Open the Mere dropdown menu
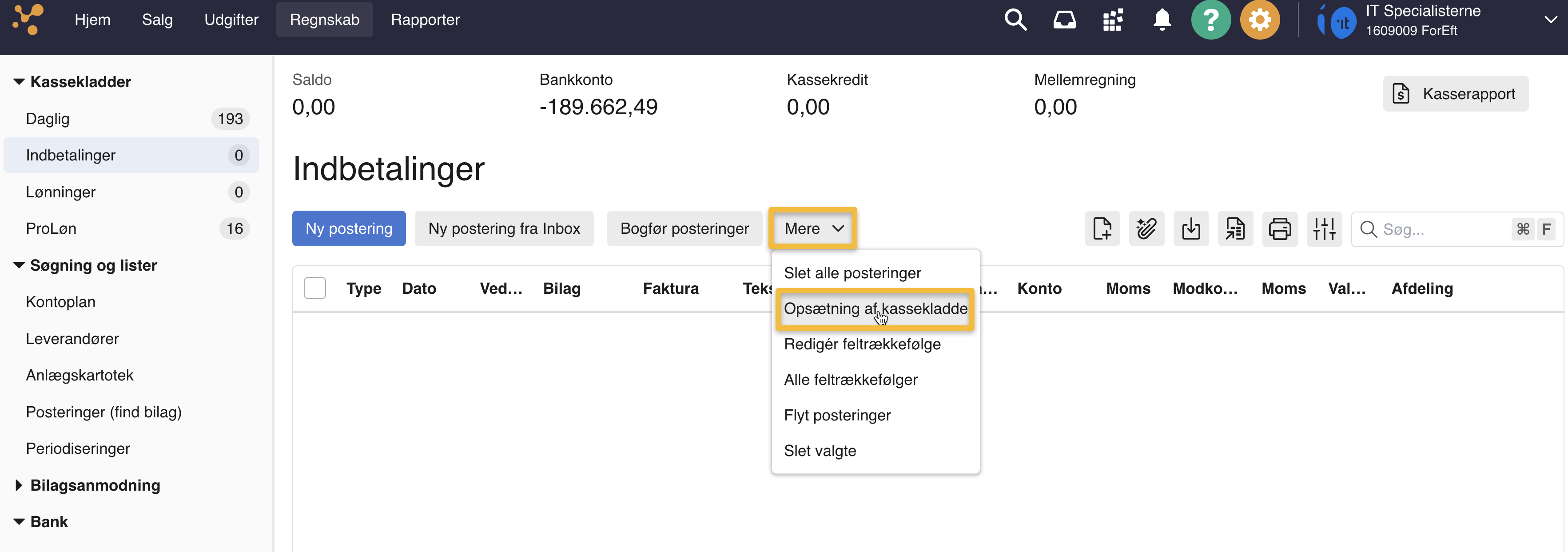This screenshot has width=1568, height=552. click(x=812, y=228)
